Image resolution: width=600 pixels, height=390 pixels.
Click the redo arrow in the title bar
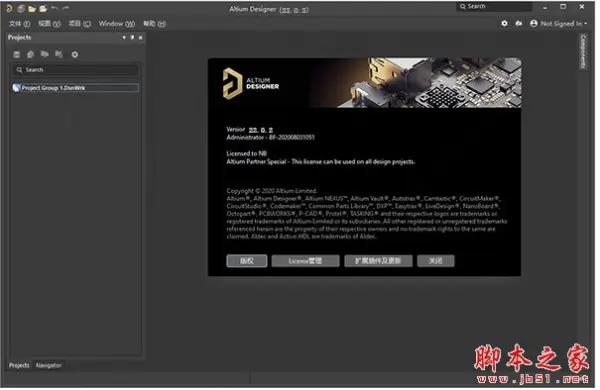click(x=66, y=8)
